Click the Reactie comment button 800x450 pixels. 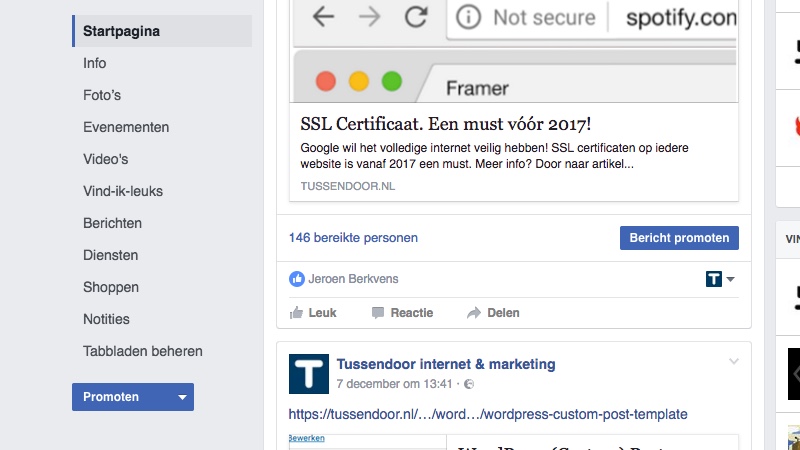(402, 313)
